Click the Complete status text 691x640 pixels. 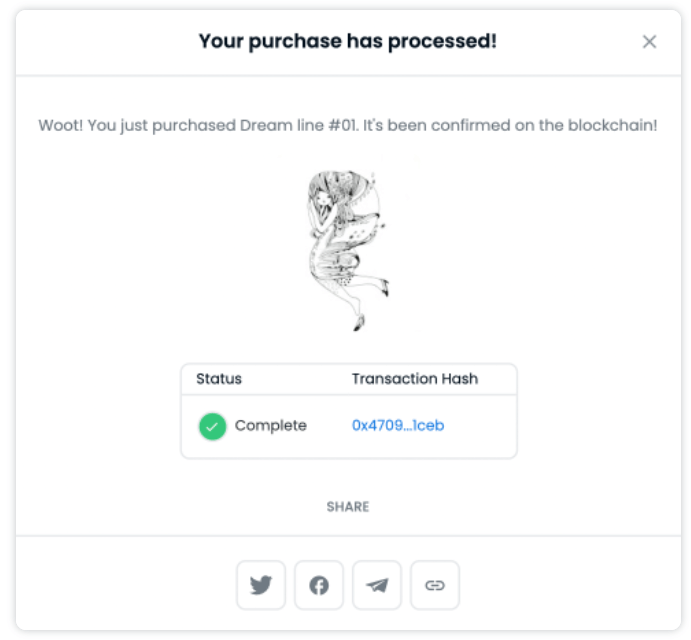tap(270, 426)
